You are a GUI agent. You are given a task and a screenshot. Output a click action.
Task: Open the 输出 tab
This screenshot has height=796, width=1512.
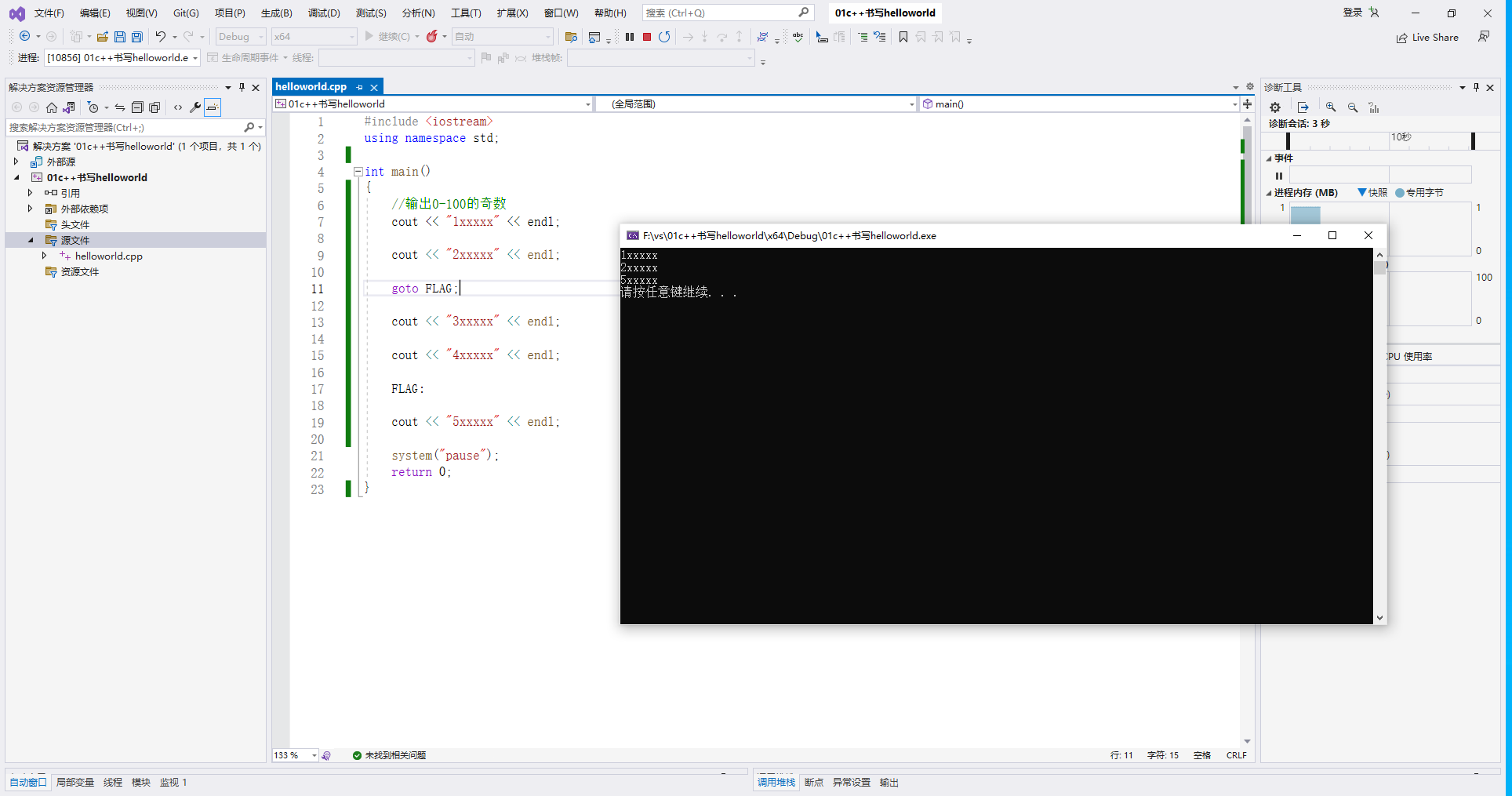[x=889, y=782]
